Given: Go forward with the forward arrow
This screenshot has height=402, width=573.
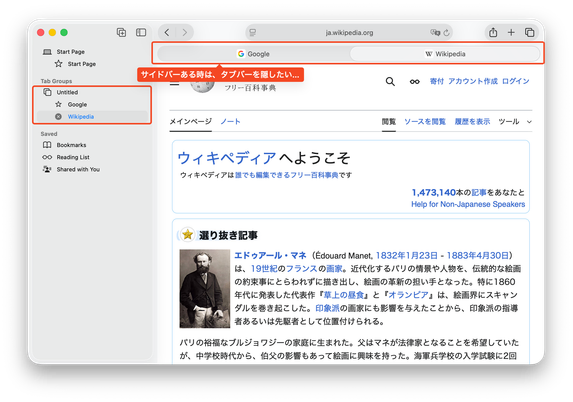Looking at the screenshot, I should [x=185, y=33].
